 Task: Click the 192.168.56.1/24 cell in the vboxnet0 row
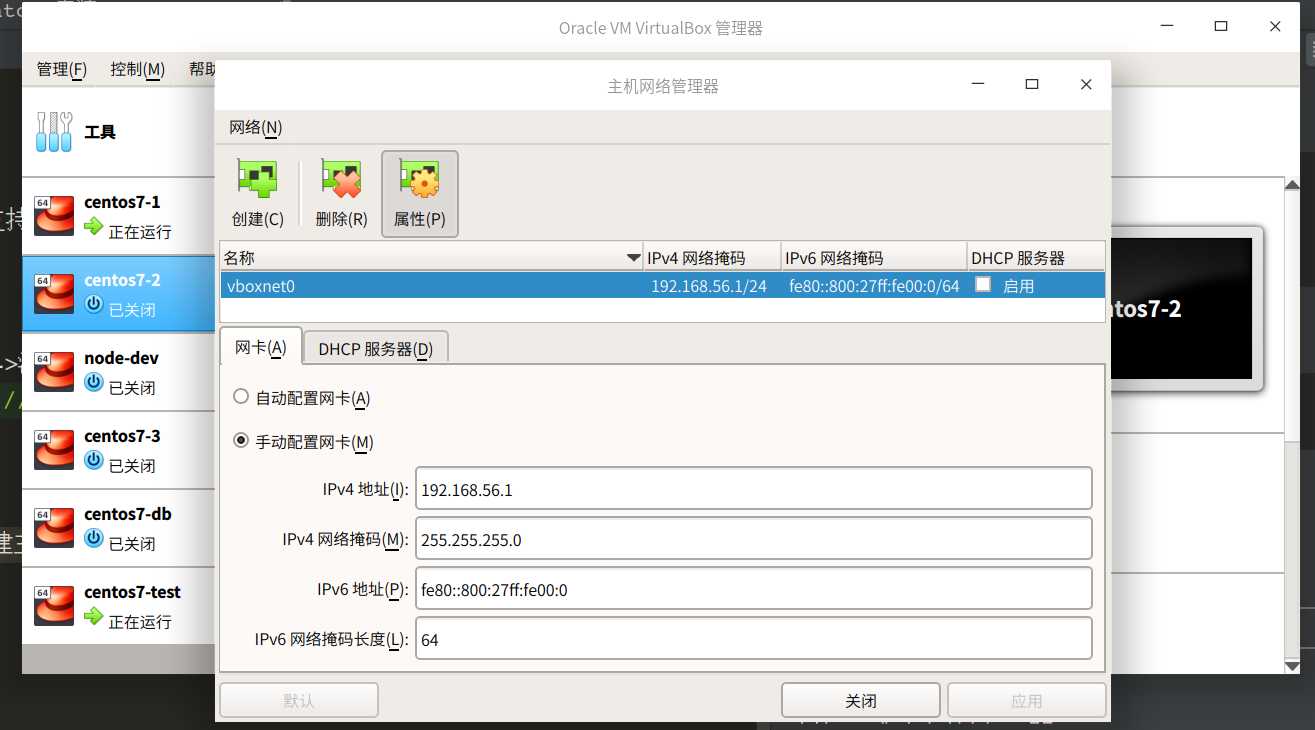[x=709, y=286]
